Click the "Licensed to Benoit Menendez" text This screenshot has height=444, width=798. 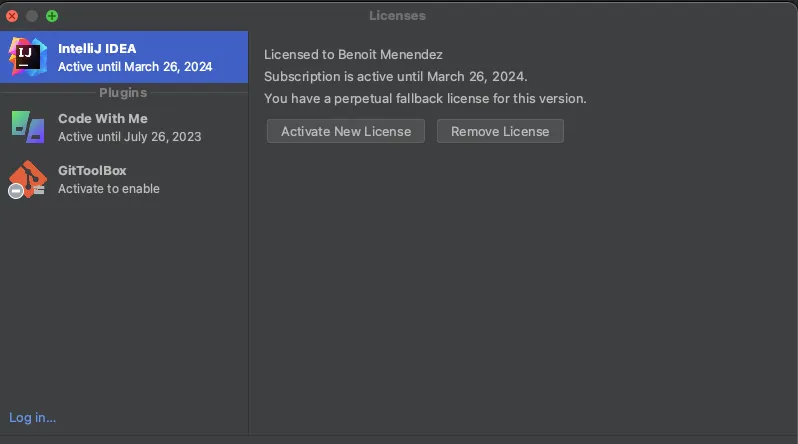(x=353, y=54)
